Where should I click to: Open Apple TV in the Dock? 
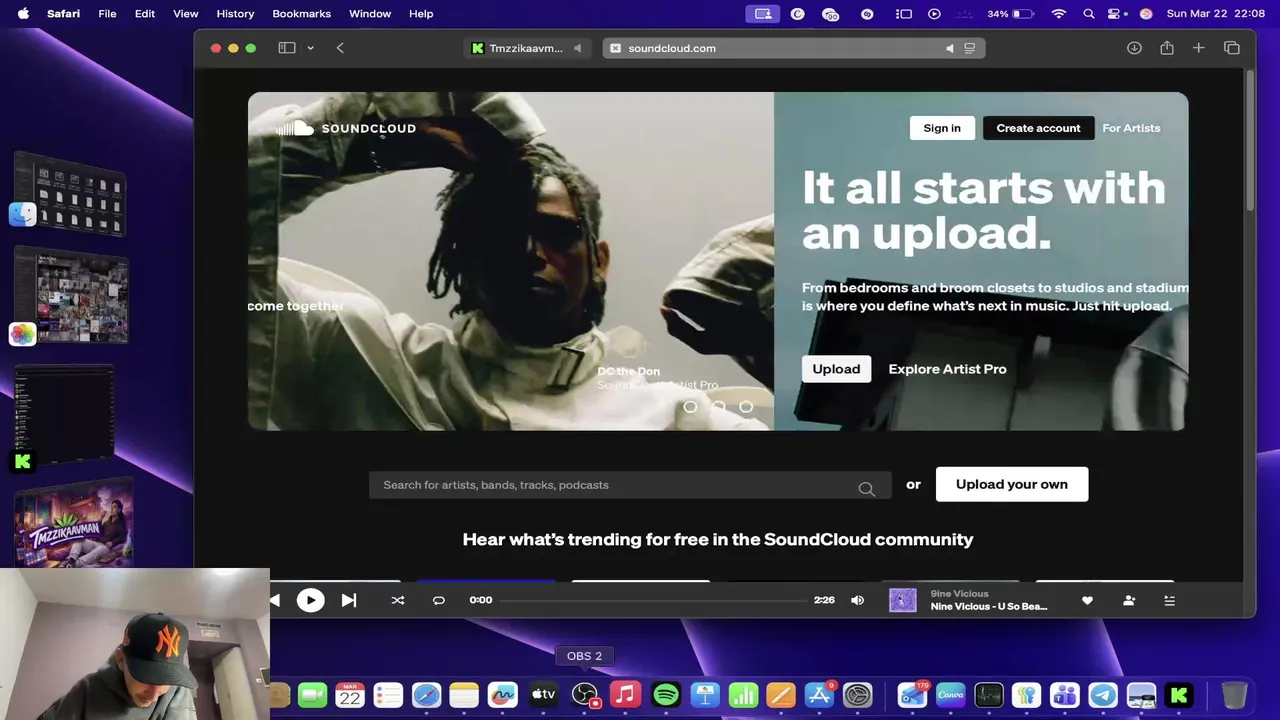(x=543, y=694)
